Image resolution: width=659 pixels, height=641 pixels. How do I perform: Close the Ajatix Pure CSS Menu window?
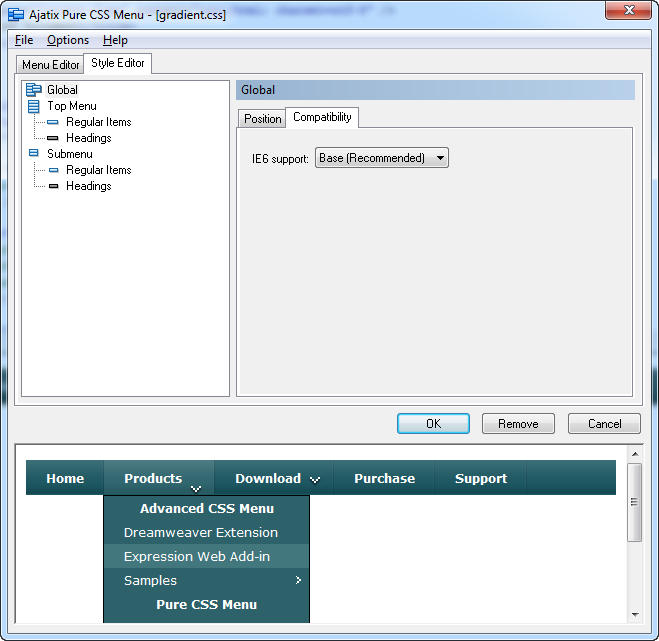[x=628, y=10]
